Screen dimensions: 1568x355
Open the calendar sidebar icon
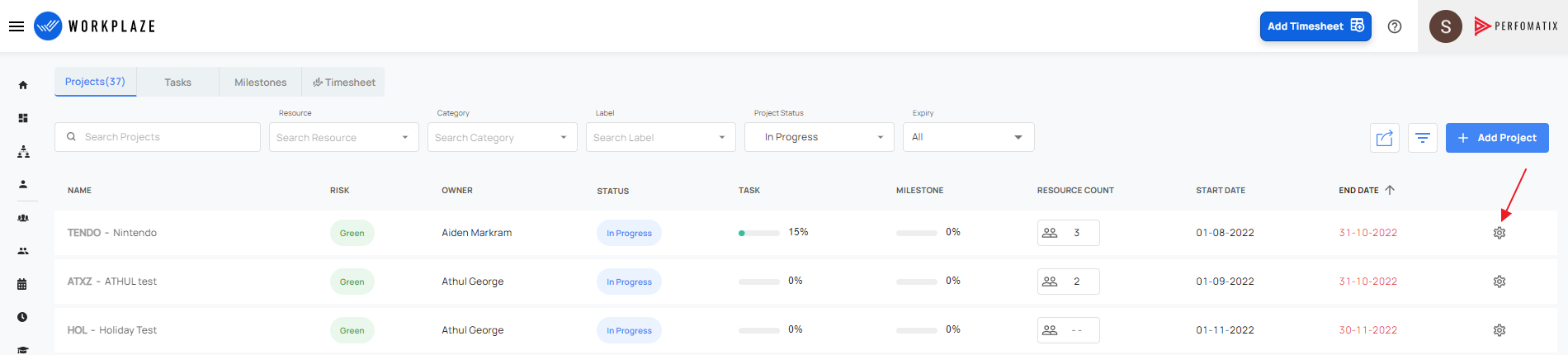22,284
